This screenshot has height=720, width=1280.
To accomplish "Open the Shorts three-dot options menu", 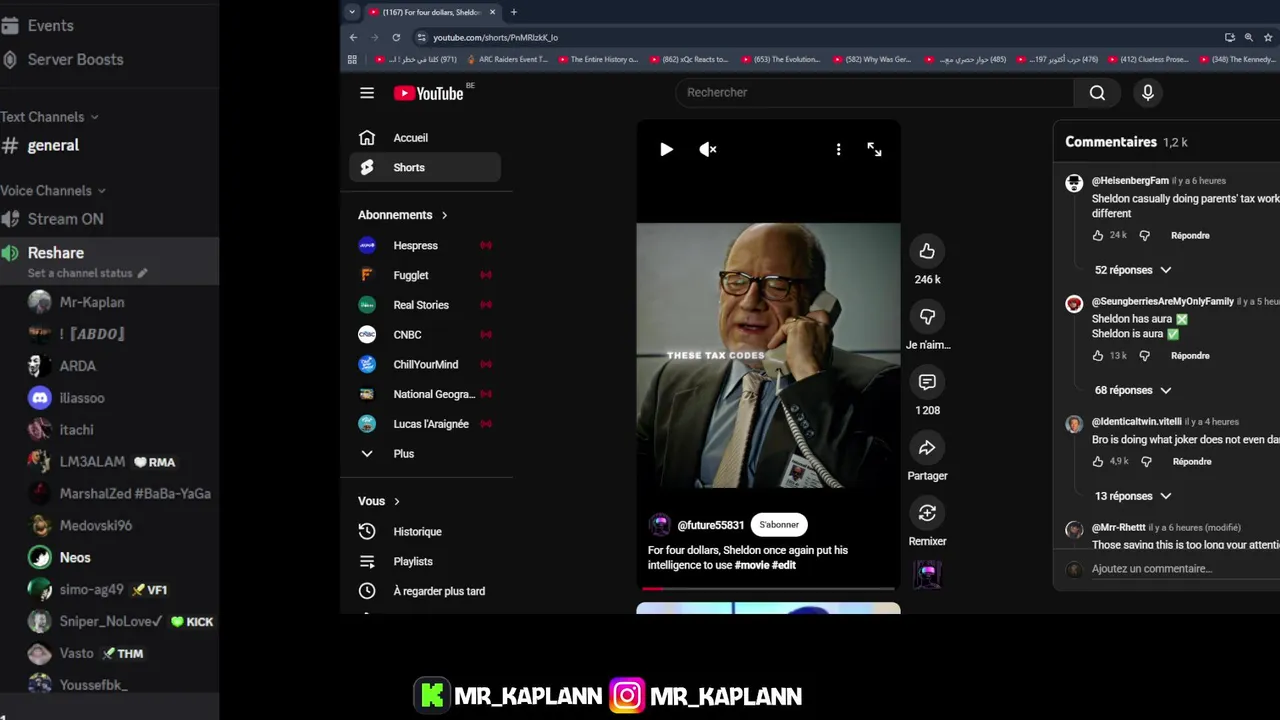I will coord(838,149).
